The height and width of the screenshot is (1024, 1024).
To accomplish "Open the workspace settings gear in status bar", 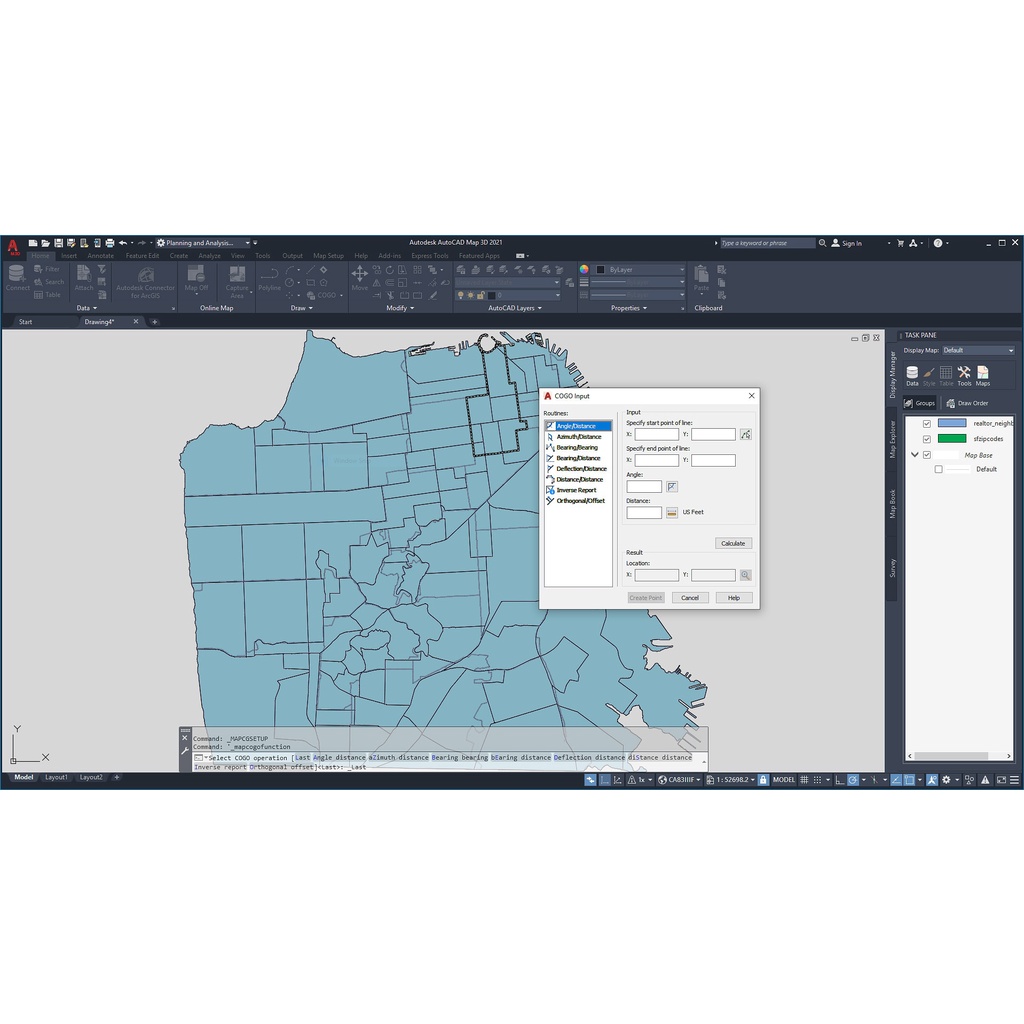I will point(946,780).
